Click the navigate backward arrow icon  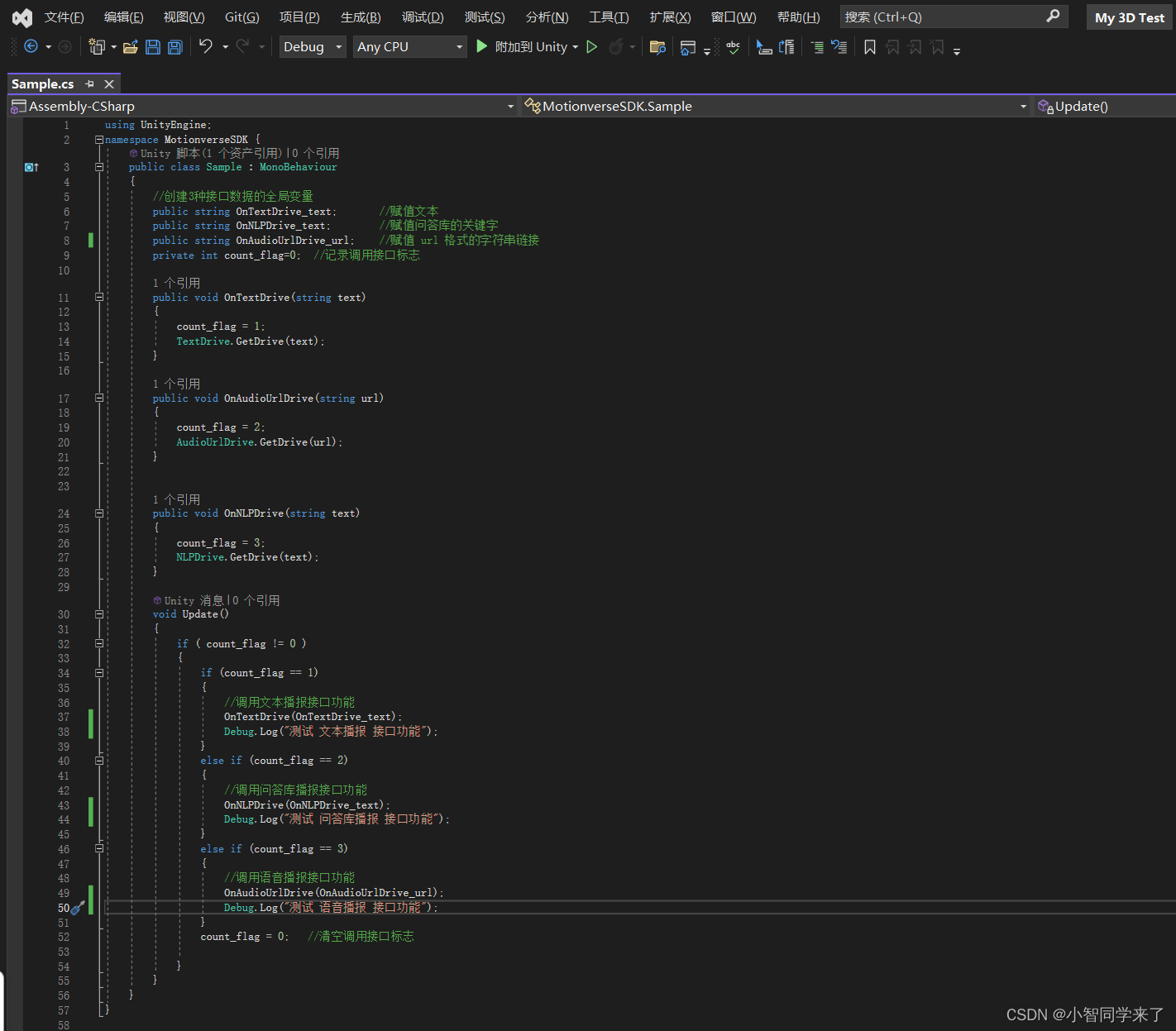coord(31,47)
